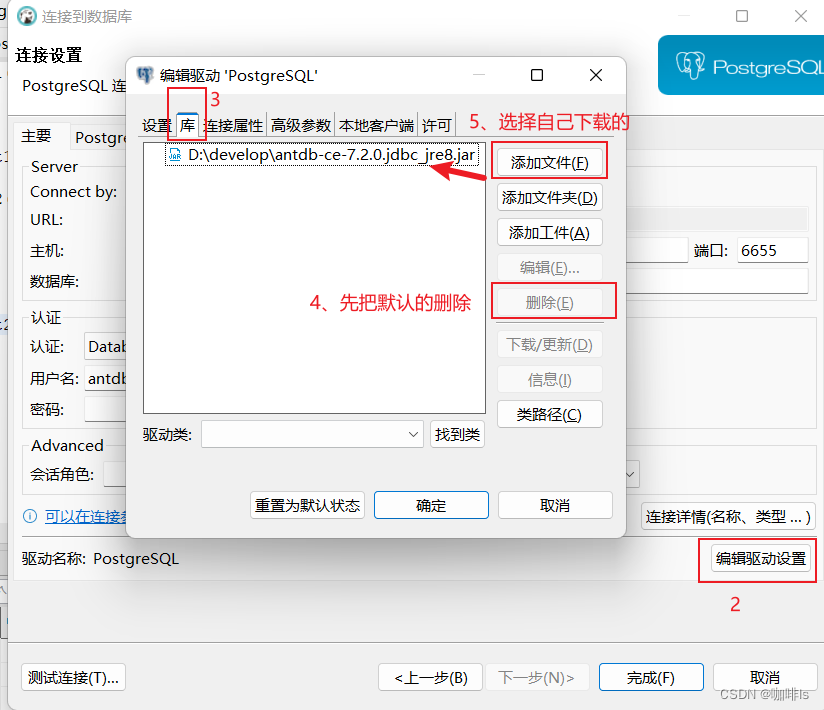Image resolution: width=824 pixels, height=710 pixels.
Task: Select 主要 tab in connection settings window
Action: (36, 136)
